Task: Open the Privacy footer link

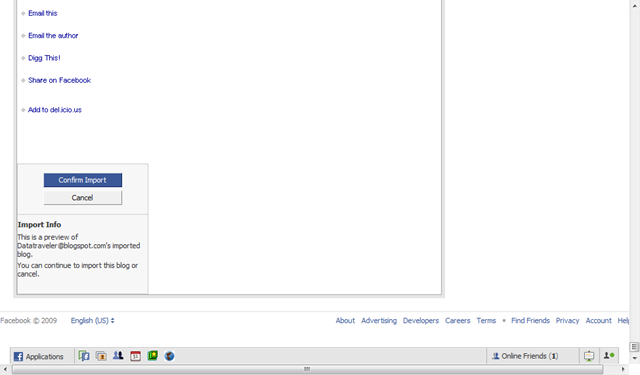Action: tap(567, 321)
